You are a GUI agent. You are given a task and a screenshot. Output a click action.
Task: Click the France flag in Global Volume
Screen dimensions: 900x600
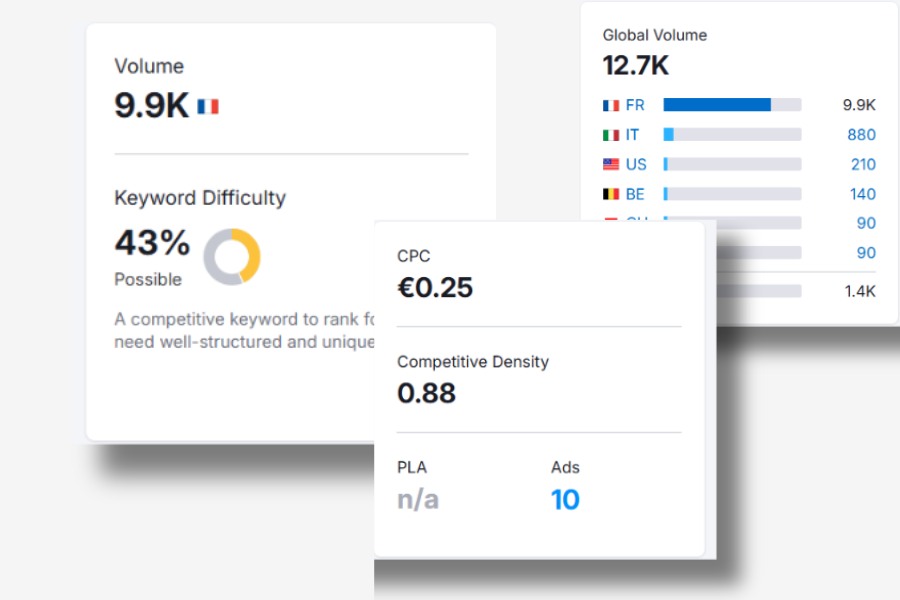pyautogui.click(x=611, y=105)
